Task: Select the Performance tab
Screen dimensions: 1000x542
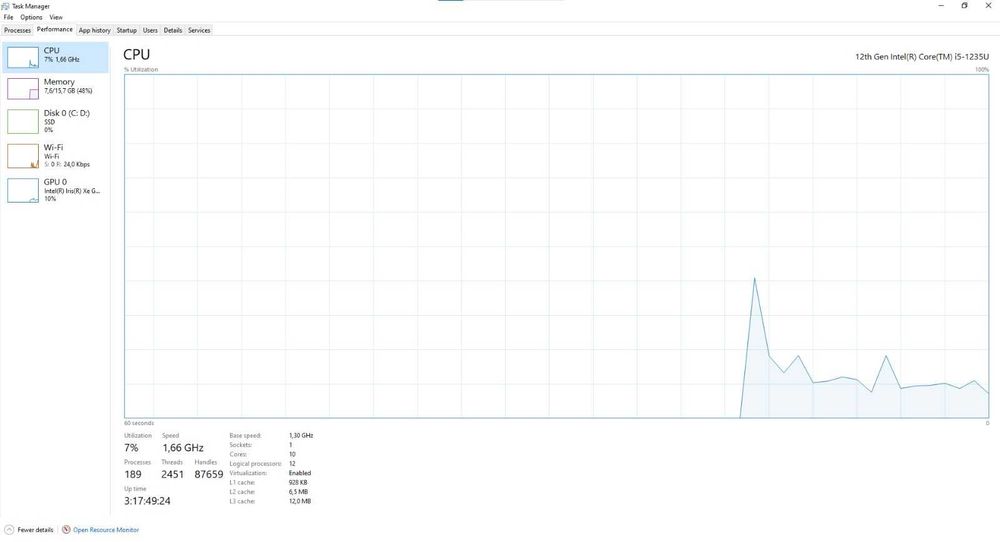Action: click(54, 29)
